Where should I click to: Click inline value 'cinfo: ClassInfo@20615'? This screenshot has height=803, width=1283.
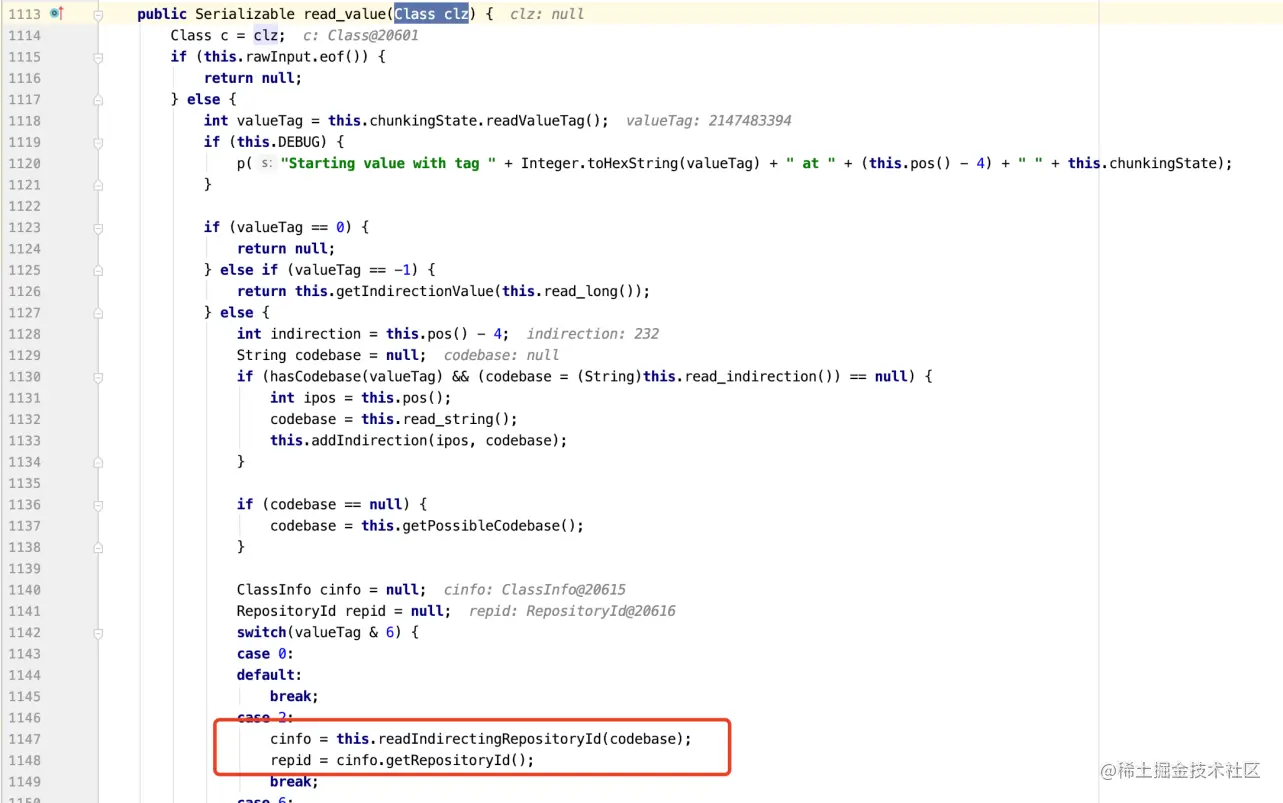[x=535, y=590]
